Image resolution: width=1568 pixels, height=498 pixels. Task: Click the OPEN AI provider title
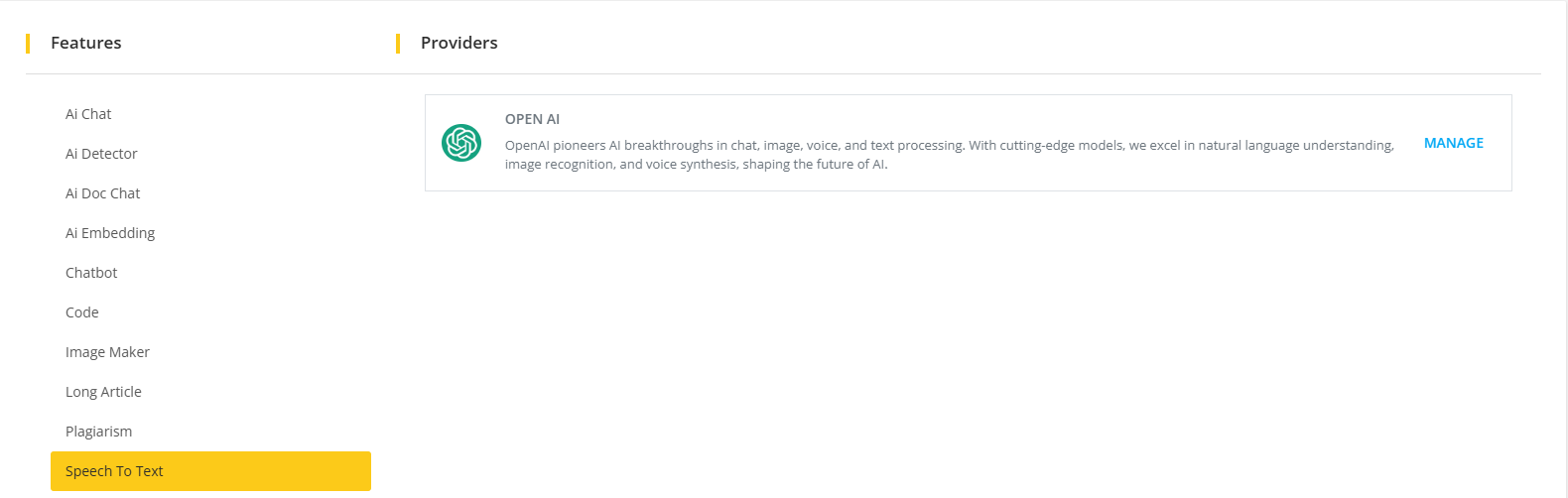coord(532,119)
